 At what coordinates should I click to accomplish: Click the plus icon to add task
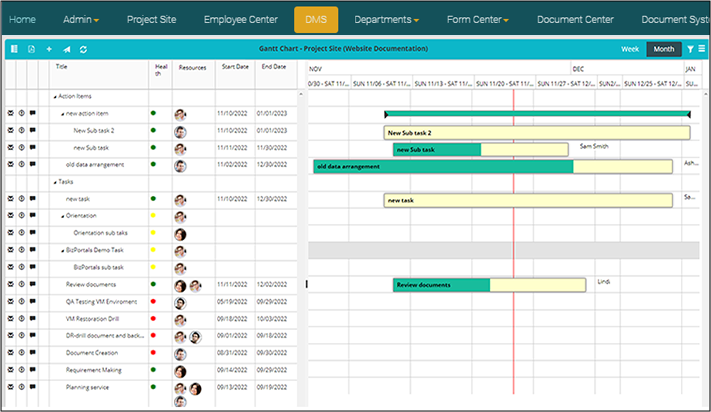[49, 49]
